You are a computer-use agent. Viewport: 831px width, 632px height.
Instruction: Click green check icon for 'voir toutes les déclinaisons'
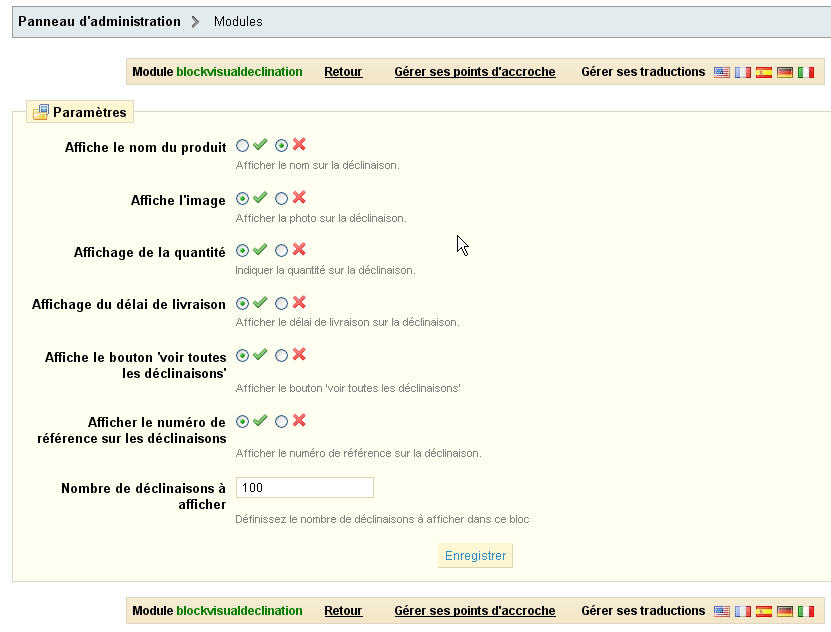(x=260, y=354)
